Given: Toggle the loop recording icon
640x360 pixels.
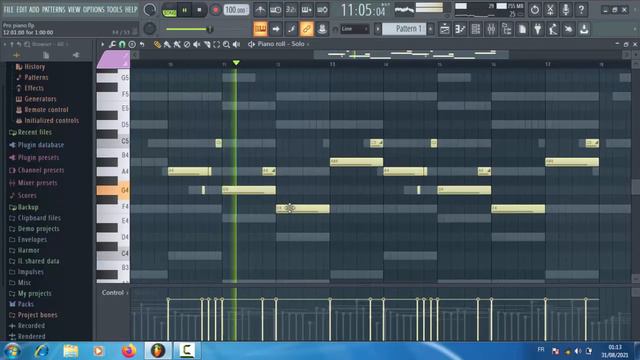Looking at the screenshot, I should [x=322, y=10].
